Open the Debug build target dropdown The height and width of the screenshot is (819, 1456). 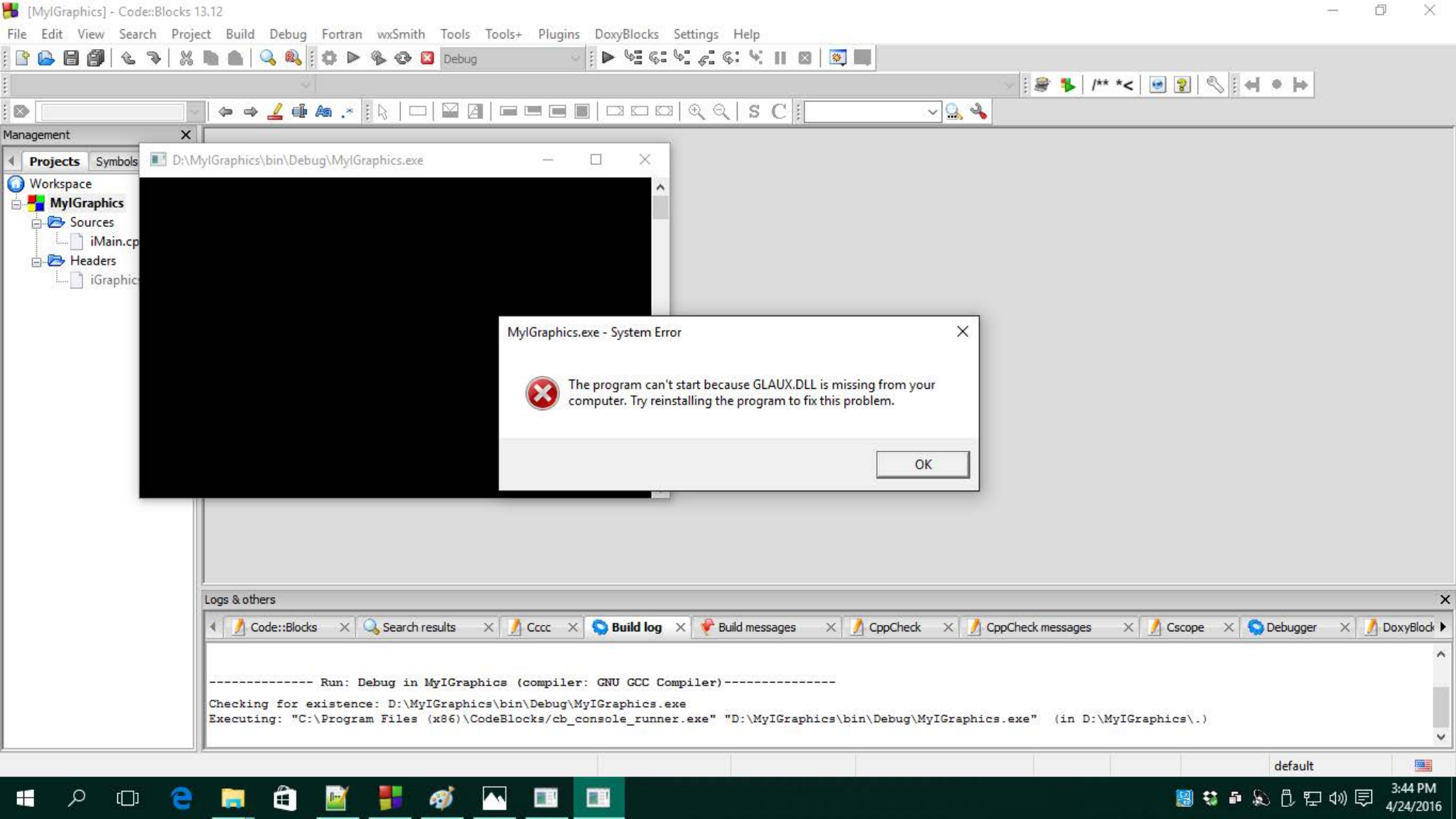[574, 58]
